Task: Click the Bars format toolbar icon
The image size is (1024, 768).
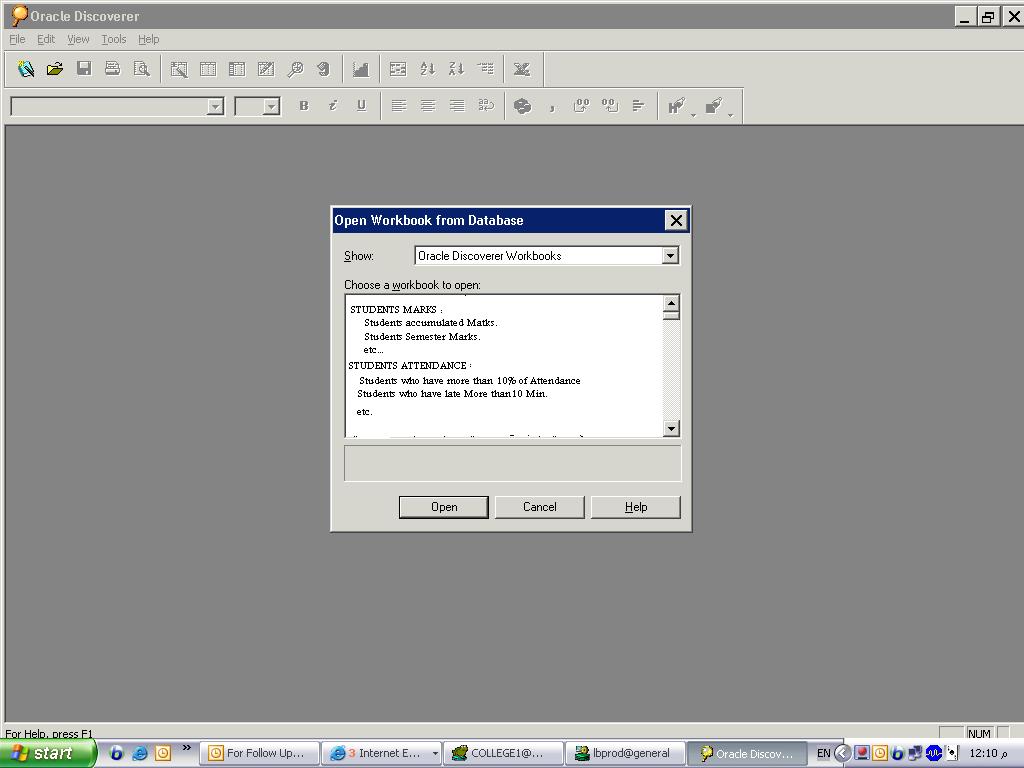Action: [639, 106]
